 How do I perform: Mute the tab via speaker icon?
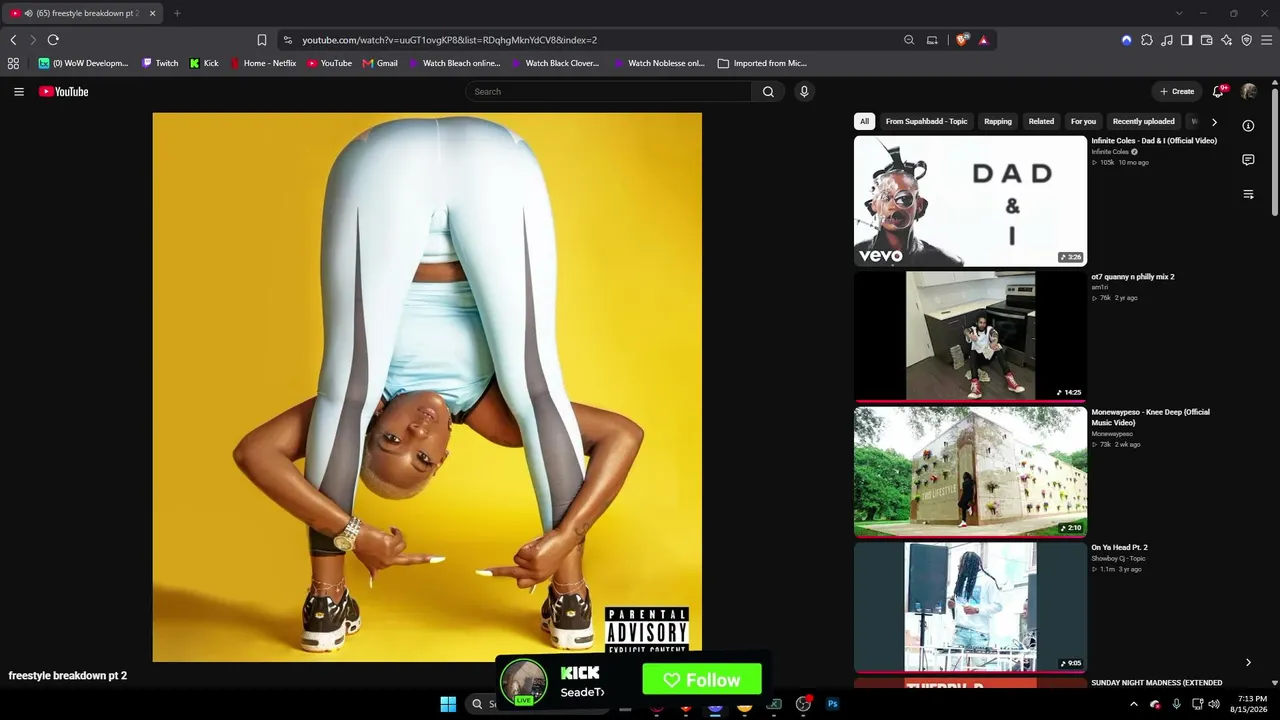click(28, 13)
